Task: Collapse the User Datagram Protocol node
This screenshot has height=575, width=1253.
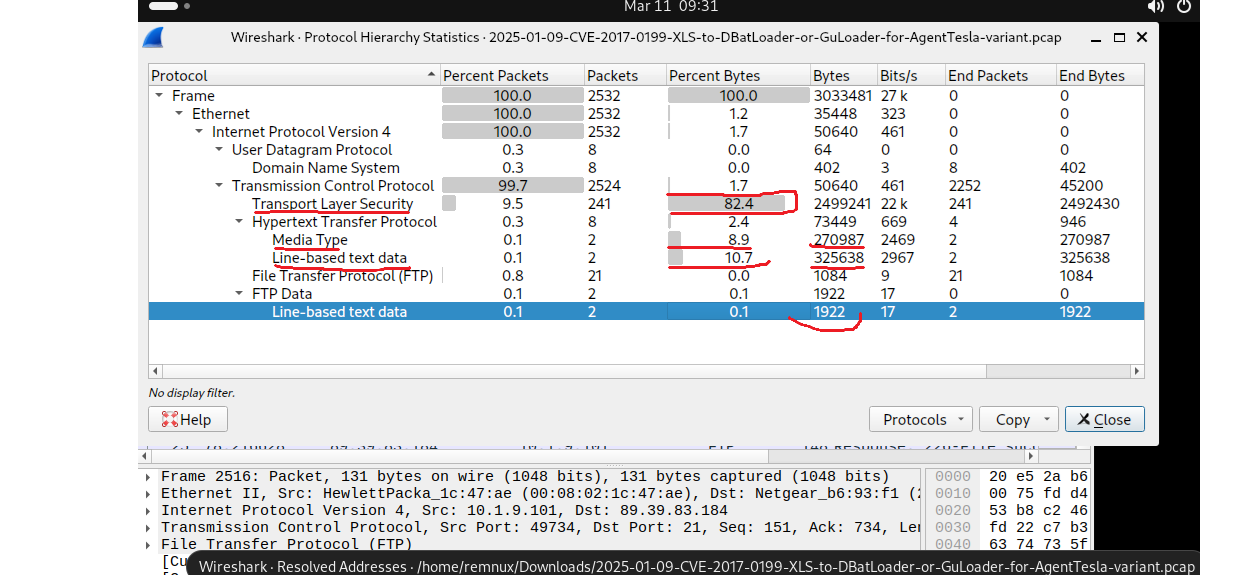Action: coord(219,150)
